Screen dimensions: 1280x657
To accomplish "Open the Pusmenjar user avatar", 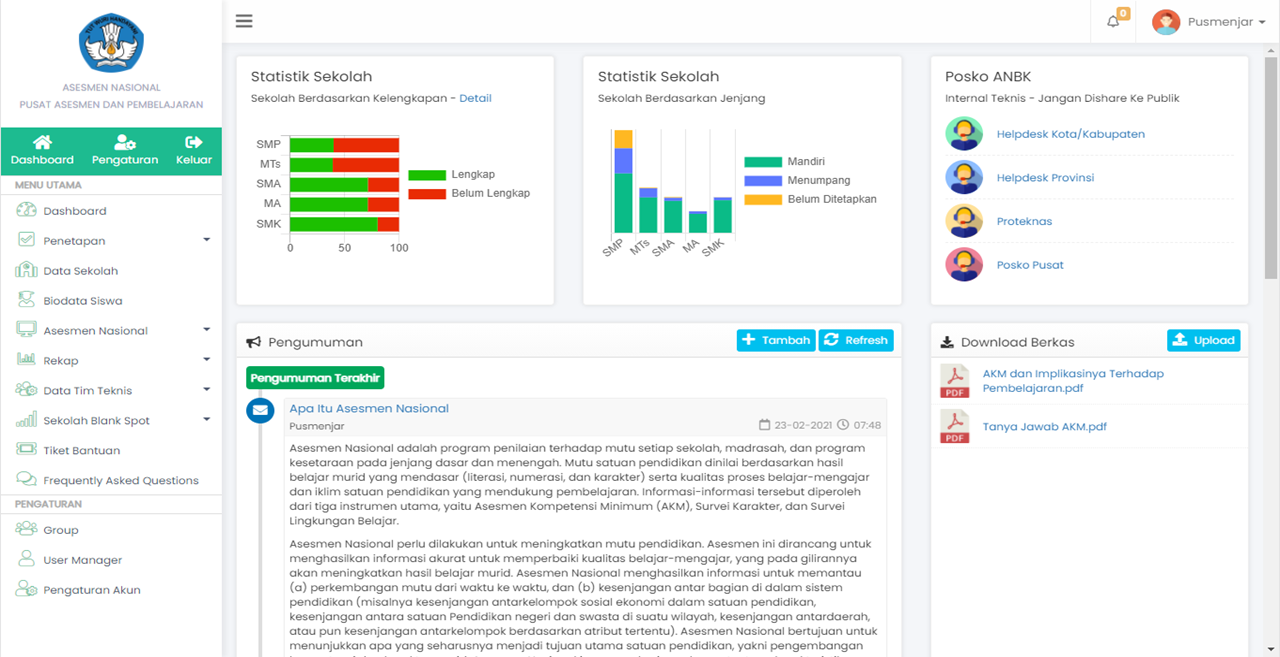I will pyautogui.click(x=1166, y=22).
